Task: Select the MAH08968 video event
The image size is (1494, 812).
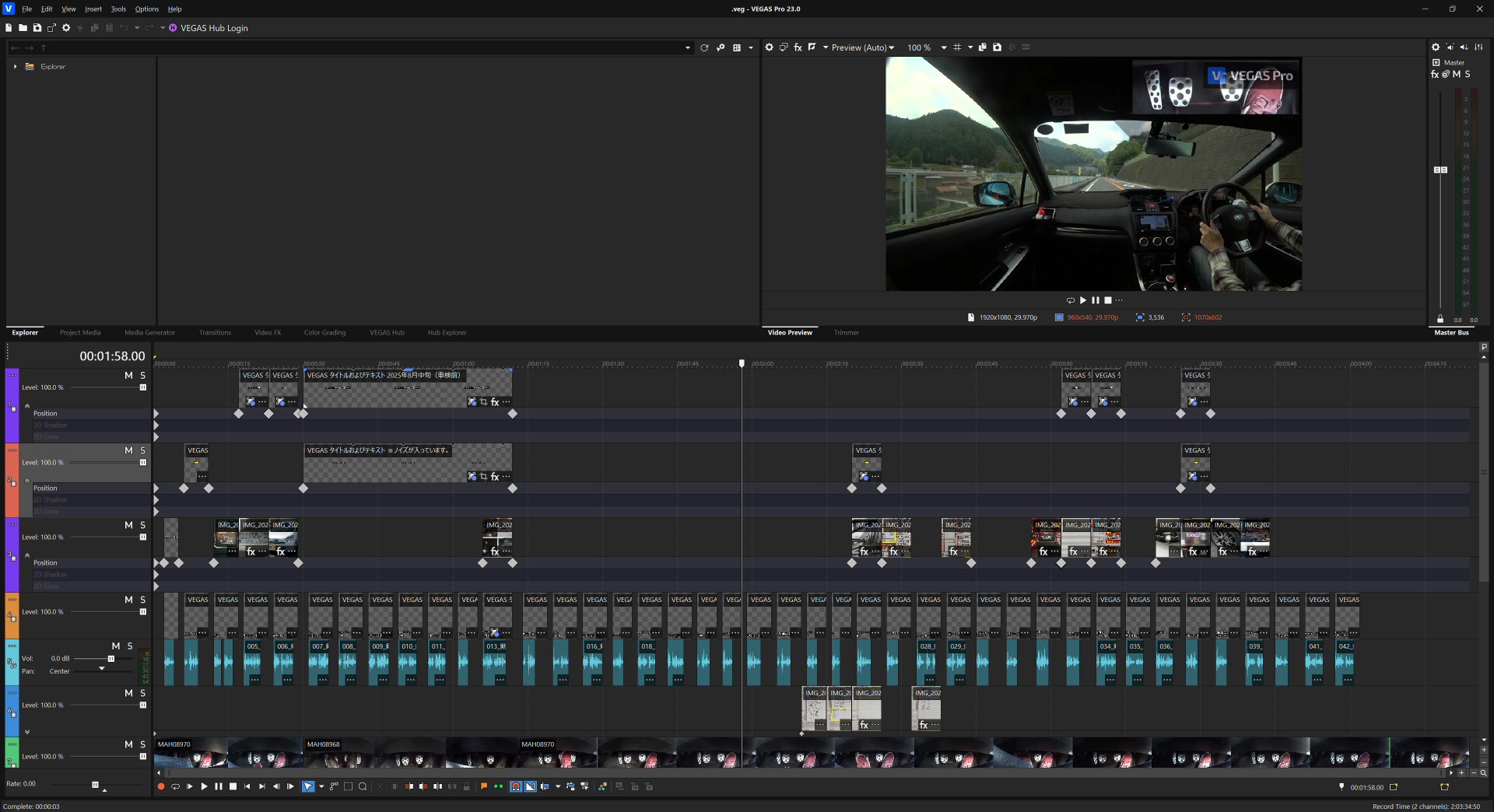Action: pos(410,753)
